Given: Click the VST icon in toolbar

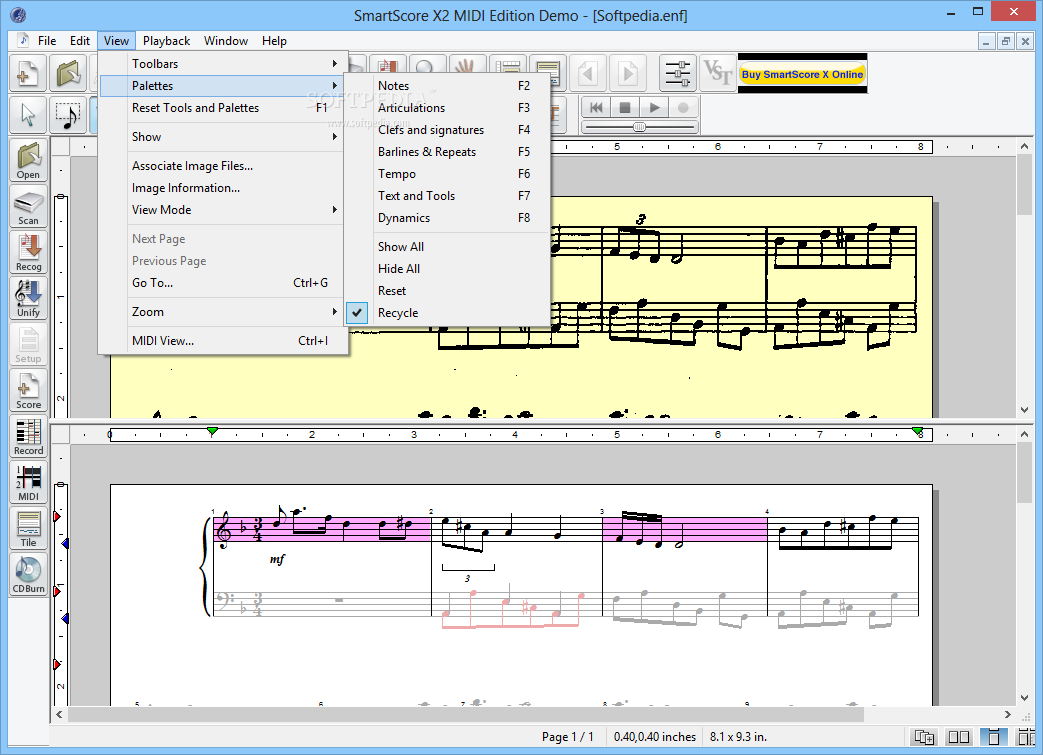Looking at the screenshot, I should 717,73.
